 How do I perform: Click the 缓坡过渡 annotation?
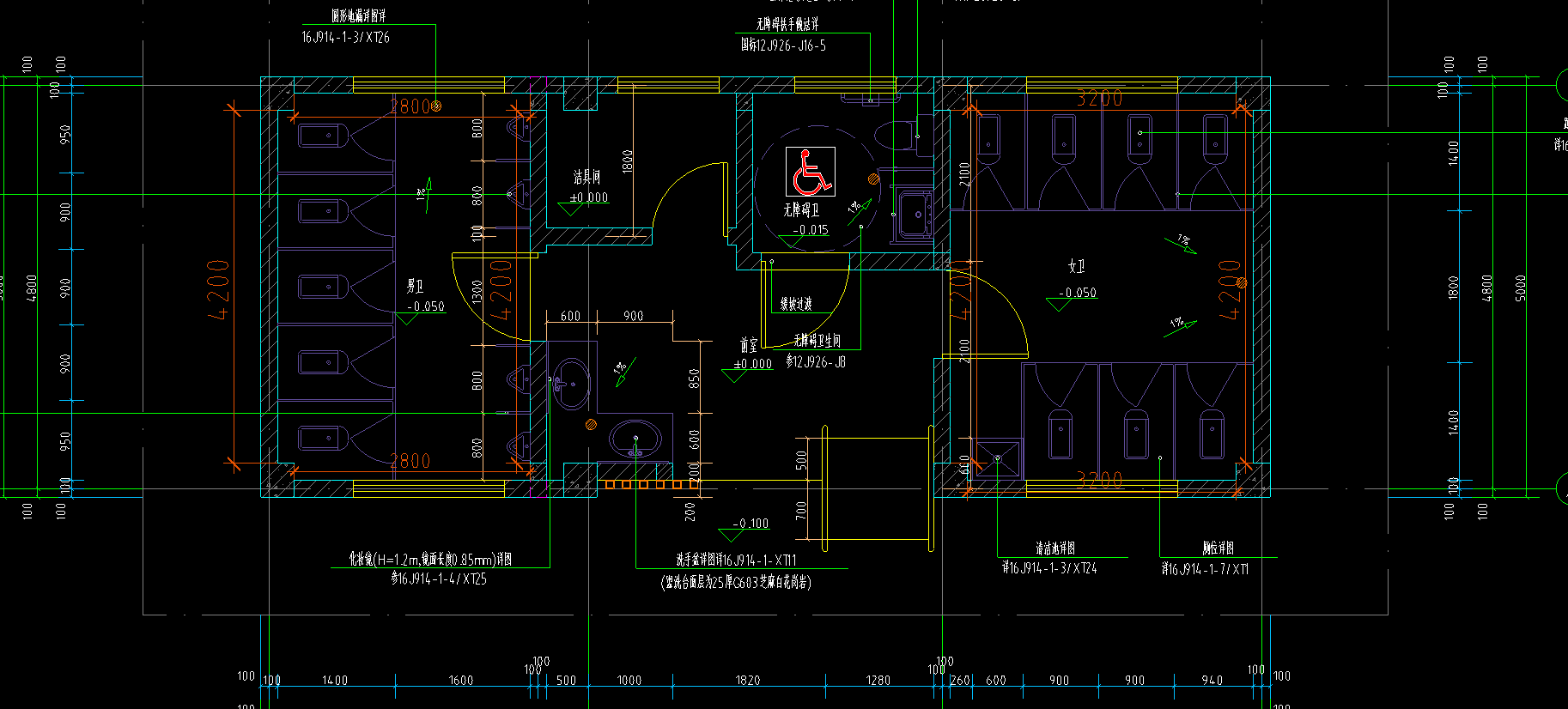[796, 304]
